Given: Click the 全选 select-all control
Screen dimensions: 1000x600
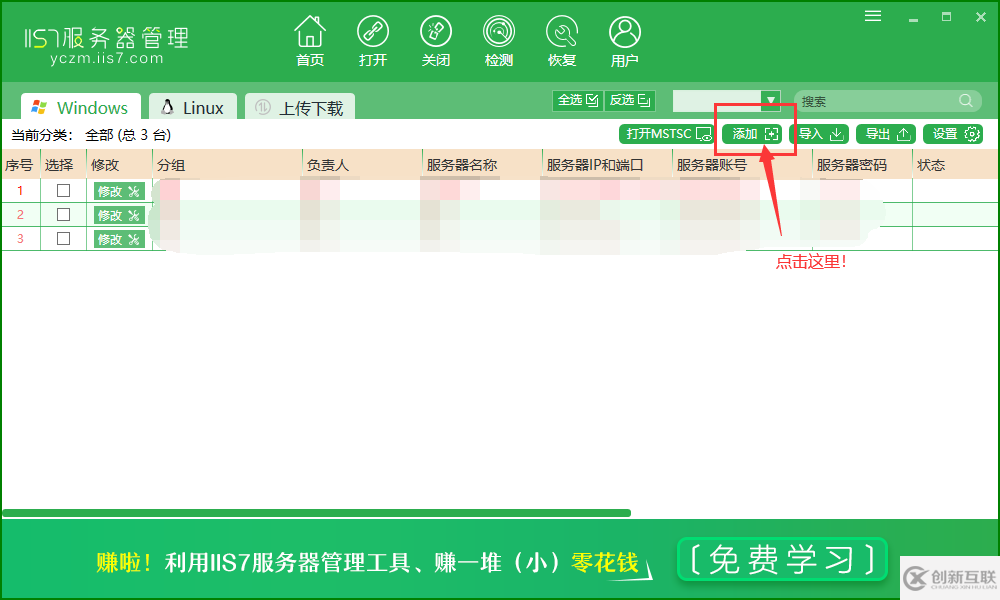Looking at the screenshot, I should [577, 100].
